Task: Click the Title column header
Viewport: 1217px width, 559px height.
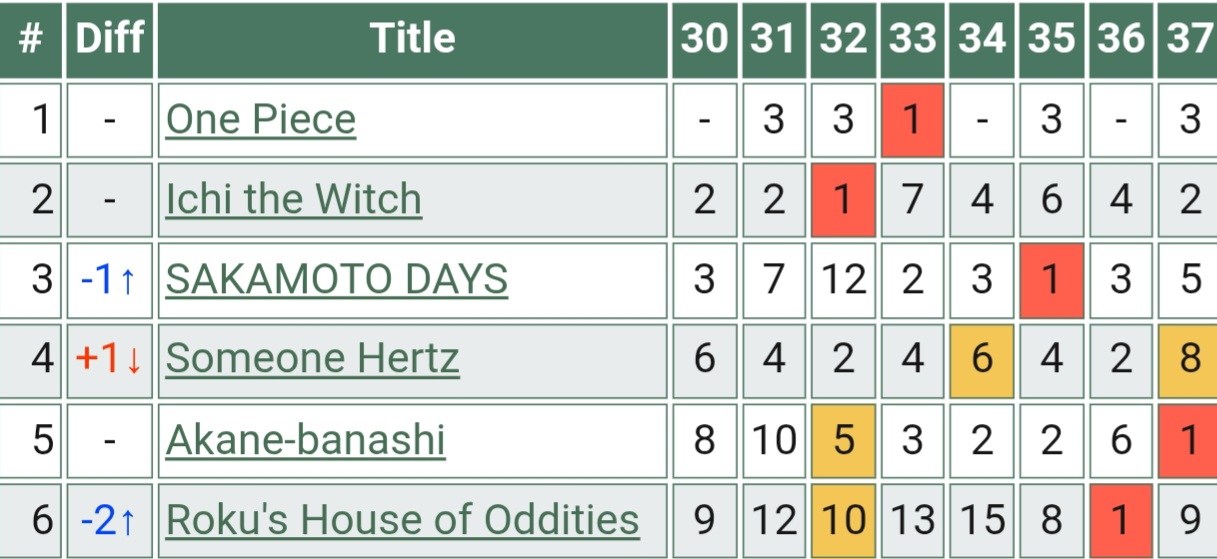Action: [x=412, y=40]
